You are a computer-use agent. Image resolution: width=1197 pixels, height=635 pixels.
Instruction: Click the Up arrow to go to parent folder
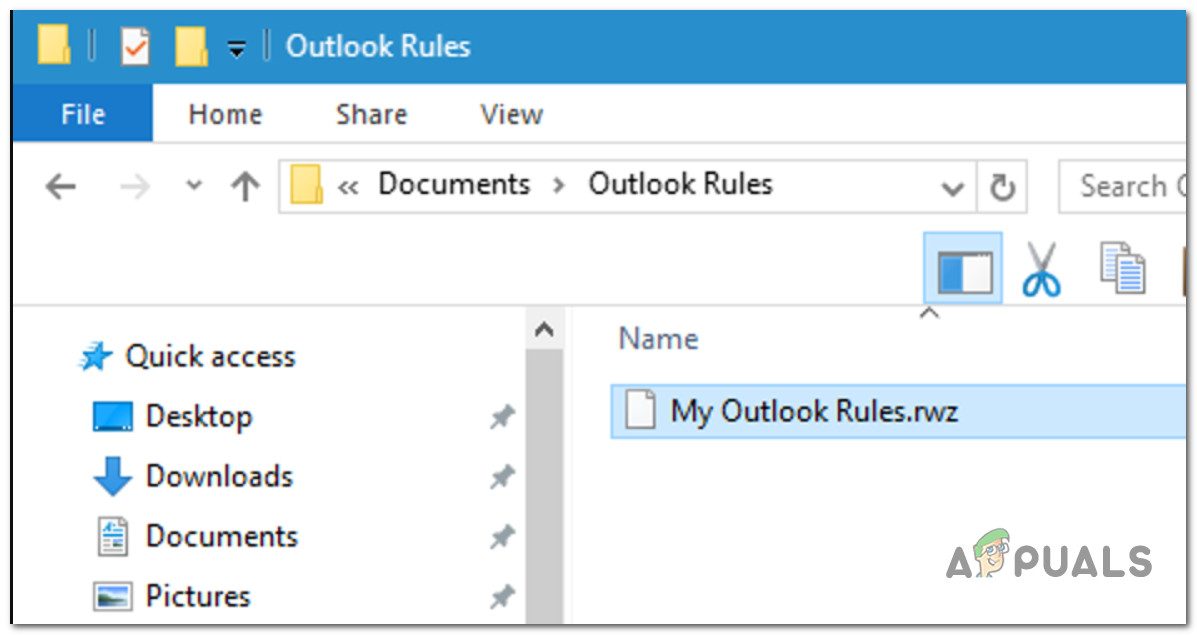pyautogui.click(x=243, y=186)
